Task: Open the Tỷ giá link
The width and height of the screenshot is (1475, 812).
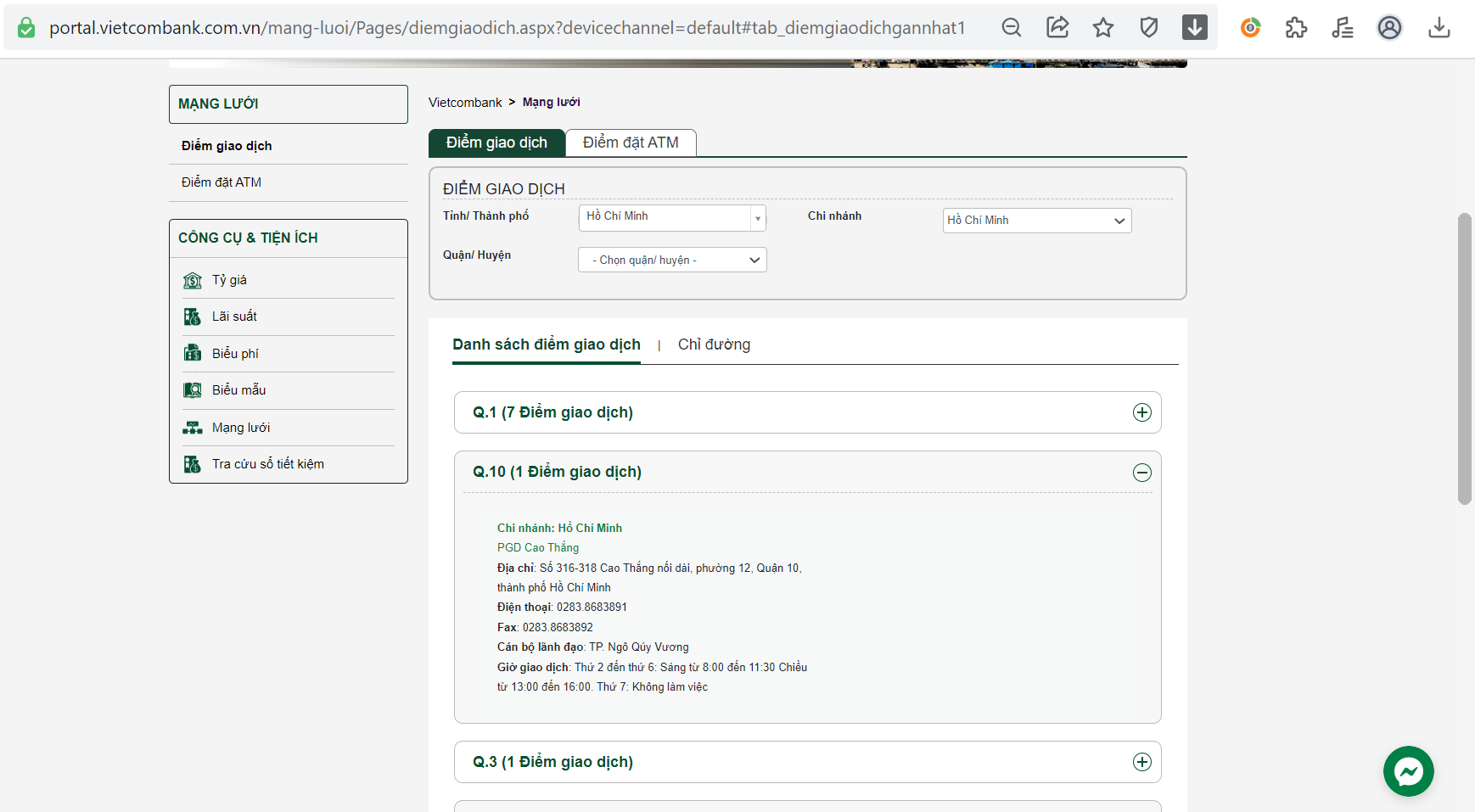Action: click(x=229, y=280)
